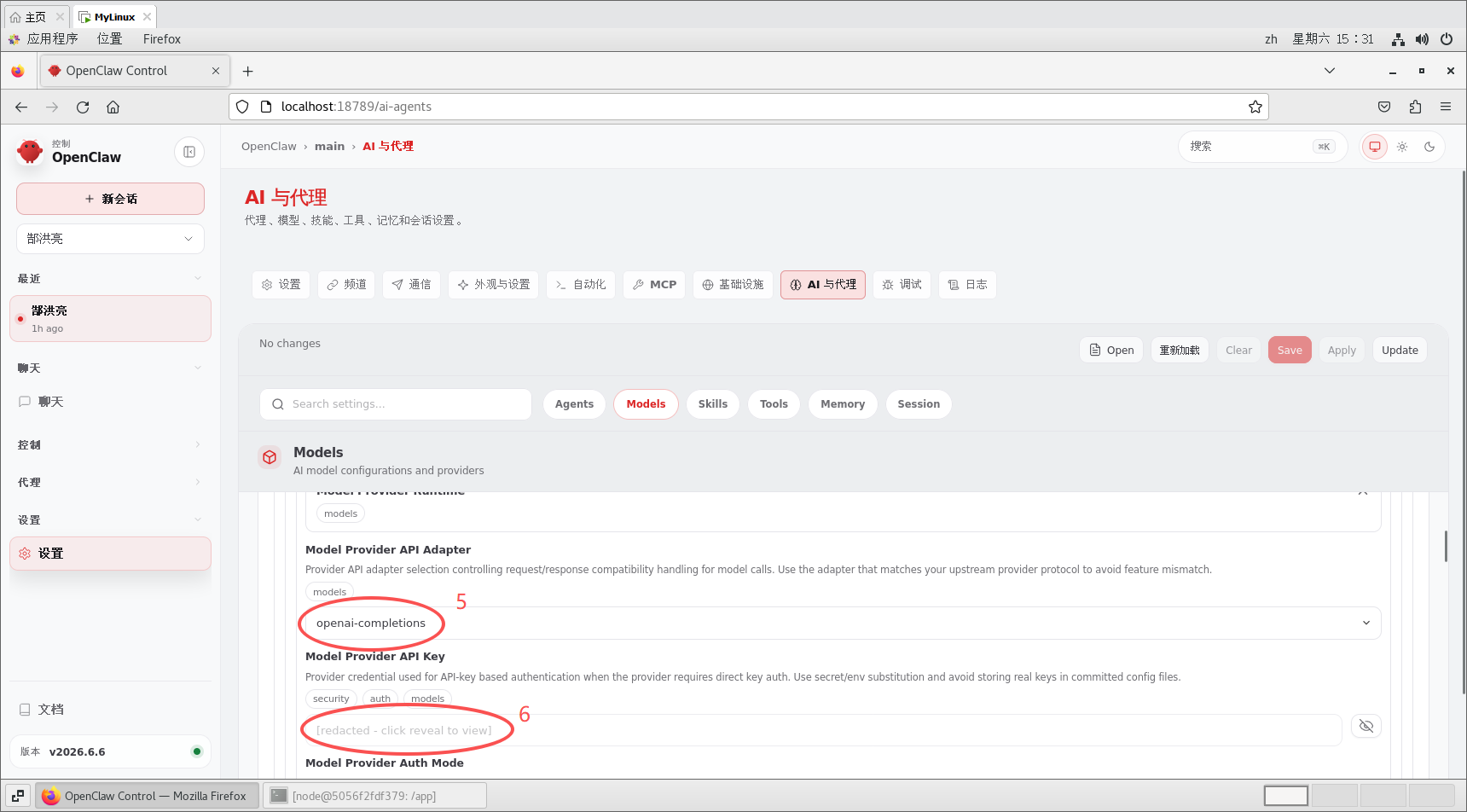Select the Session settings filter
This screenshot has height=812, width=1467.
[919, 404]
